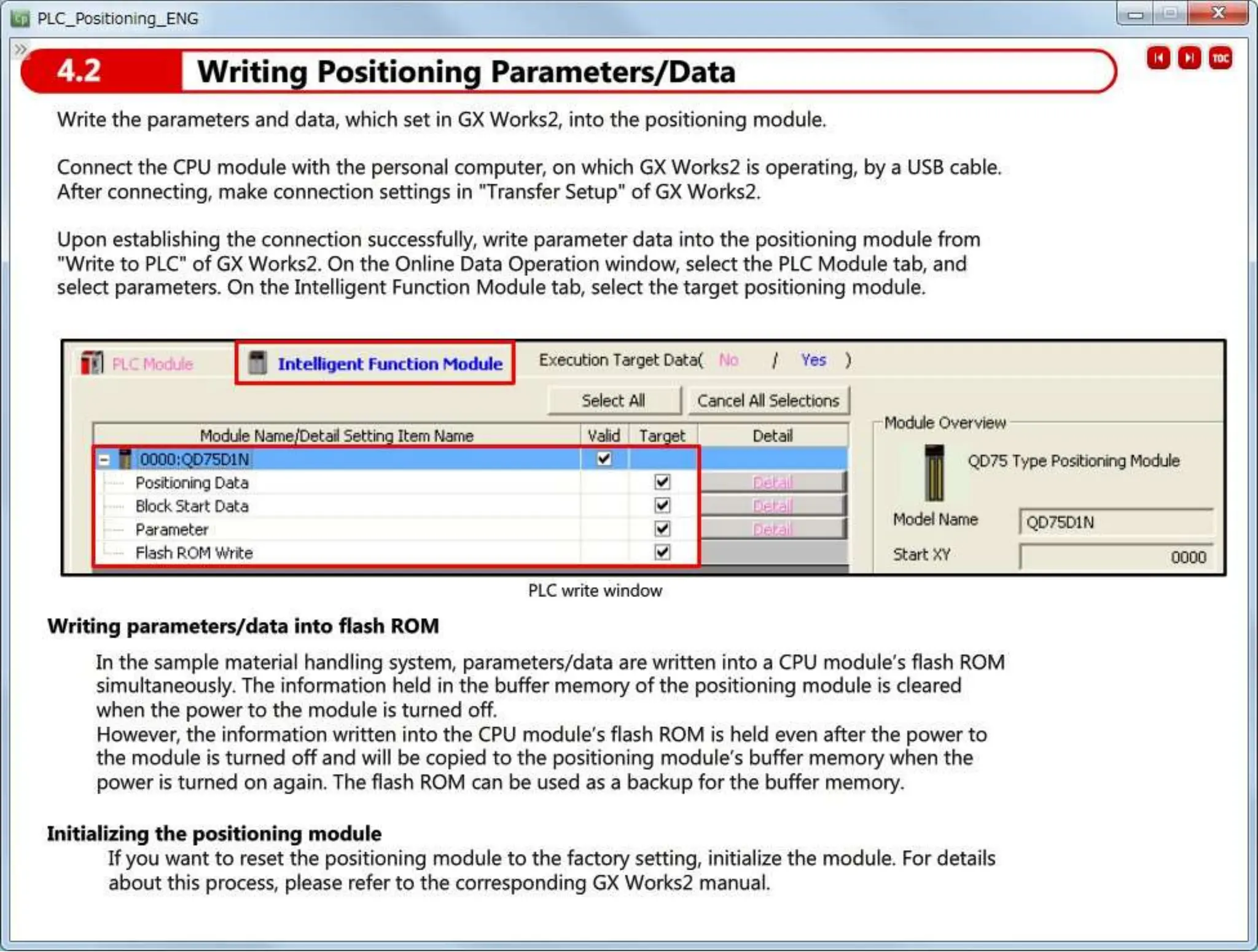Toggle the Block Start Data target checkbox
This screenshot has width=1258, height=952.
coord(662,505)
